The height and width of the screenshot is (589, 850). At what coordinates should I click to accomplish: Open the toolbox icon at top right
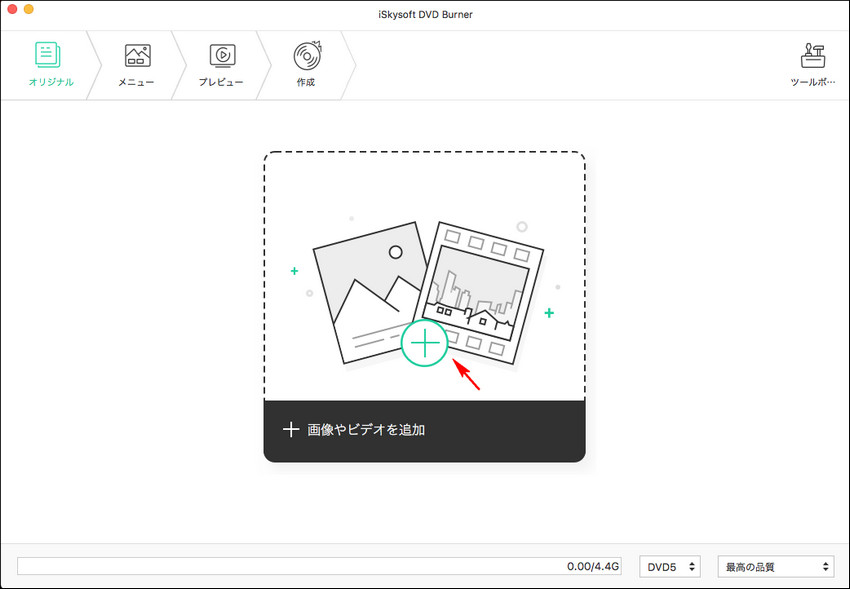pyautogui.click(x=813, y=56)
